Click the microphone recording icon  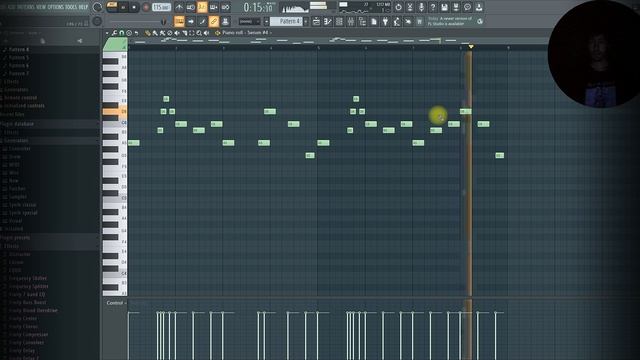click(x=421, y=7)
